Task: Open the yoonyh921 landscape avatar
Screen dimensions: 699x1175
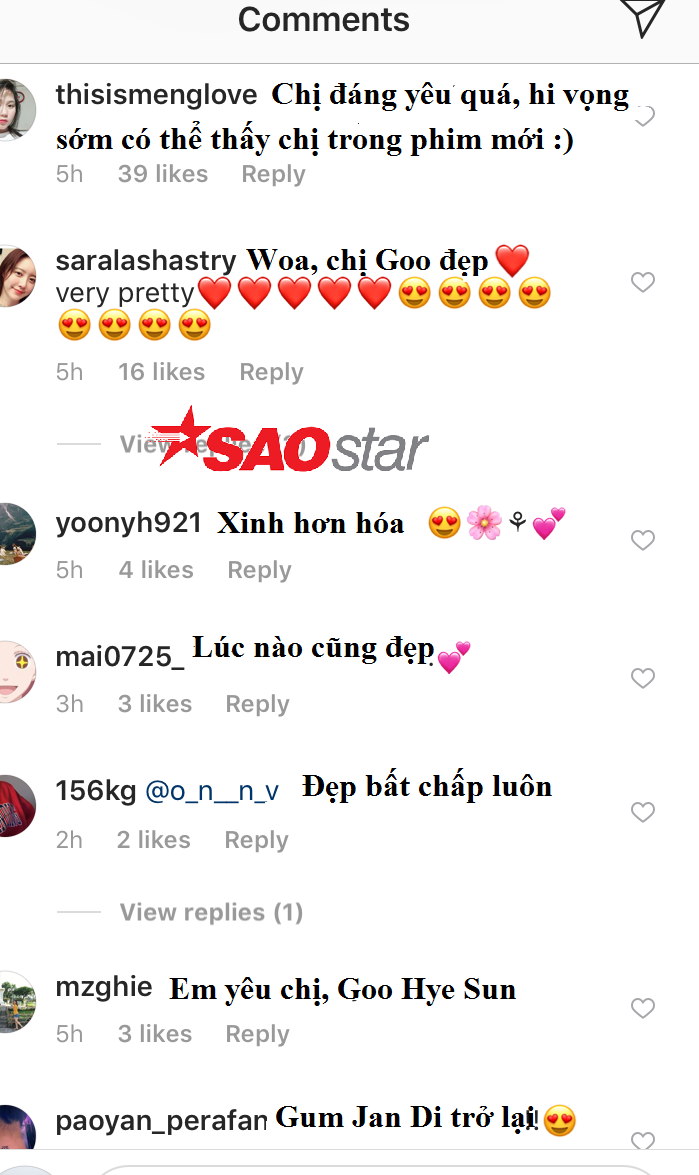Action: coord(16,534)
